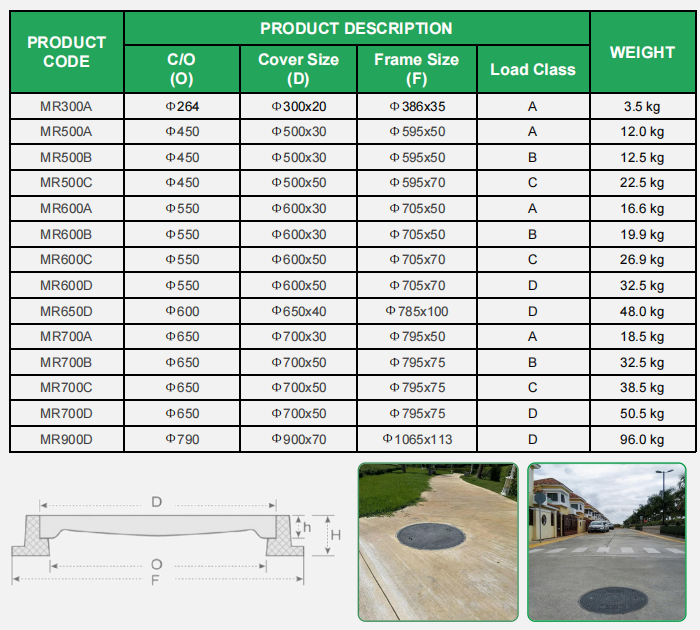700x630 pixels.
Task: Open the street manhole cover photo
Action: 609,541
